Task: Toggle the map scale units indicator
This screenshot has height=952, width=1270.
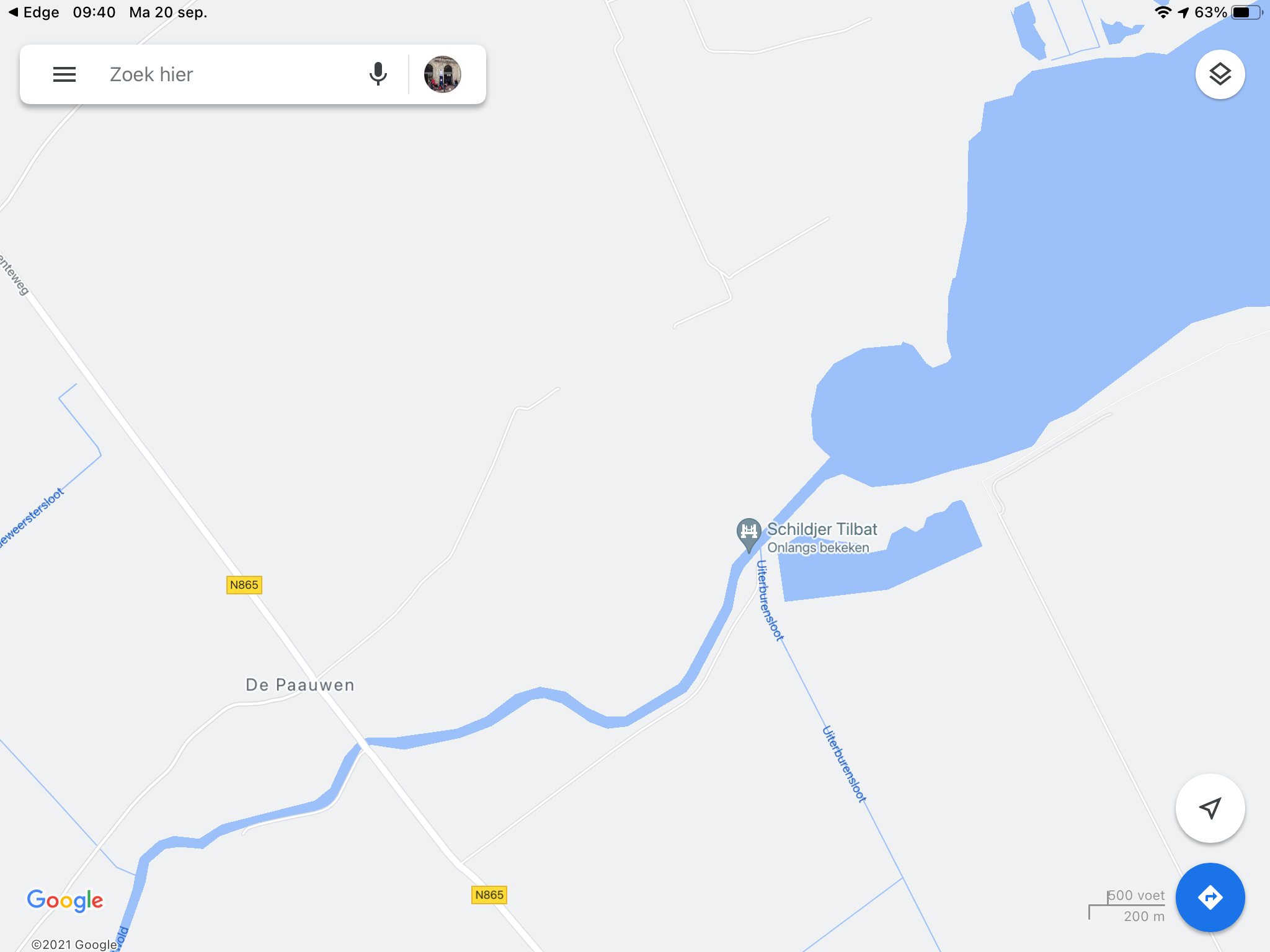Action: tap(1127, 906)
